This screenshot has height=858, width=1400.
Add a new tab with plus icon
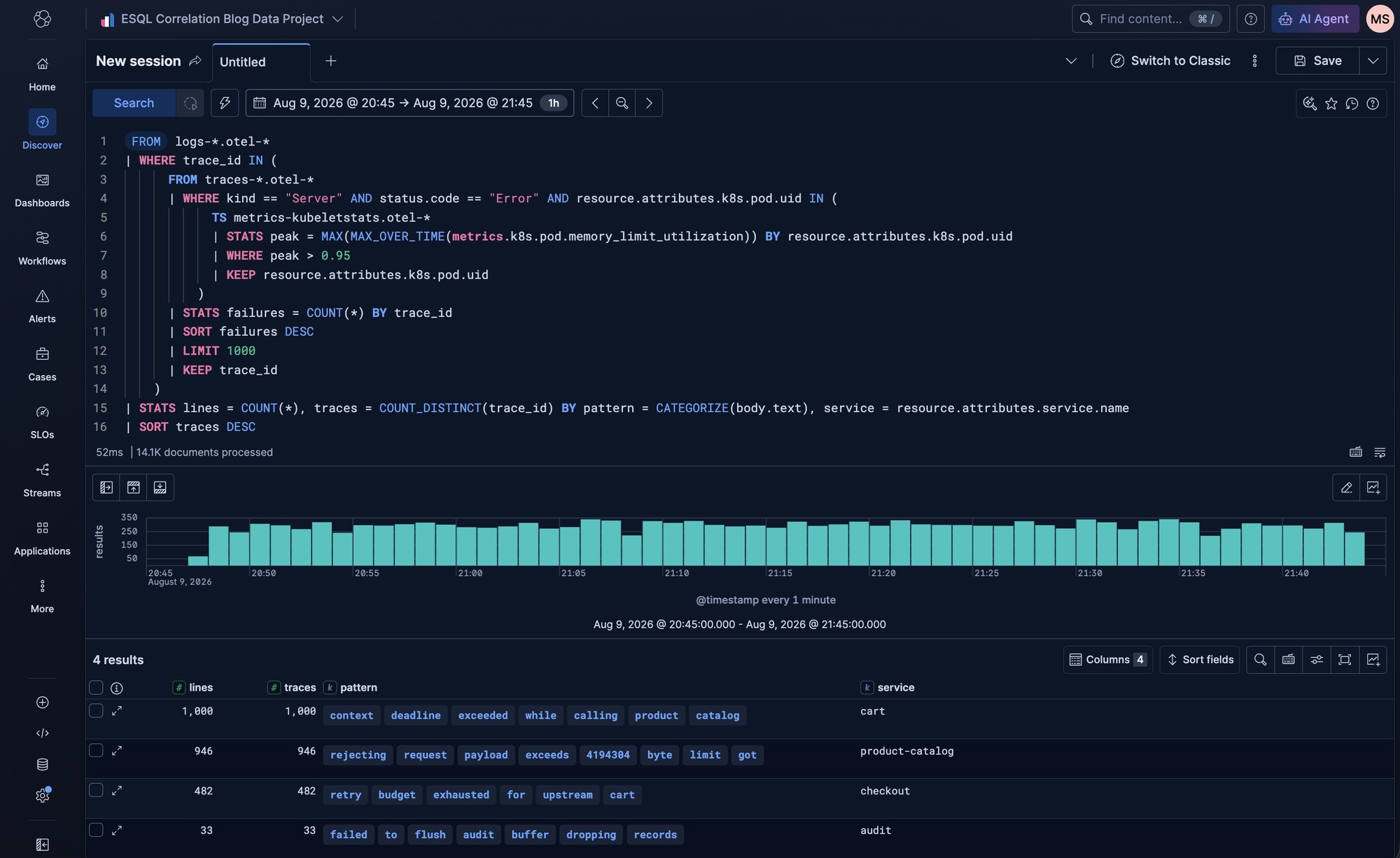tap(330, 61)
